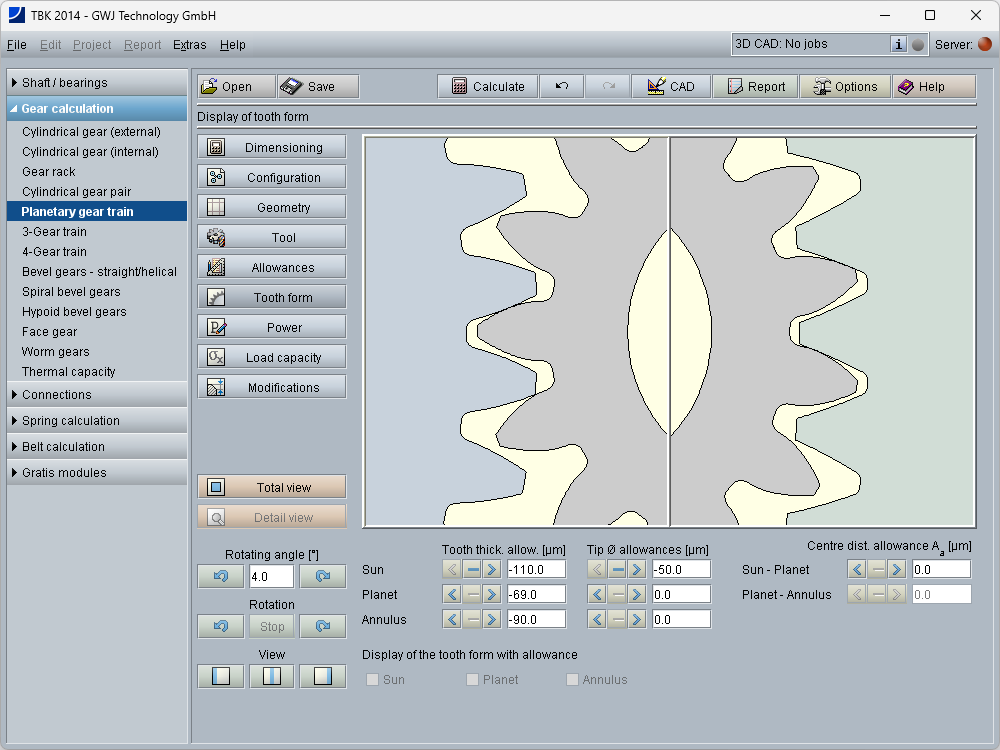Viewport: 1000px width, 750px height.
Task: Expand the Spring calculation section
Action: (x=95, y=421)
